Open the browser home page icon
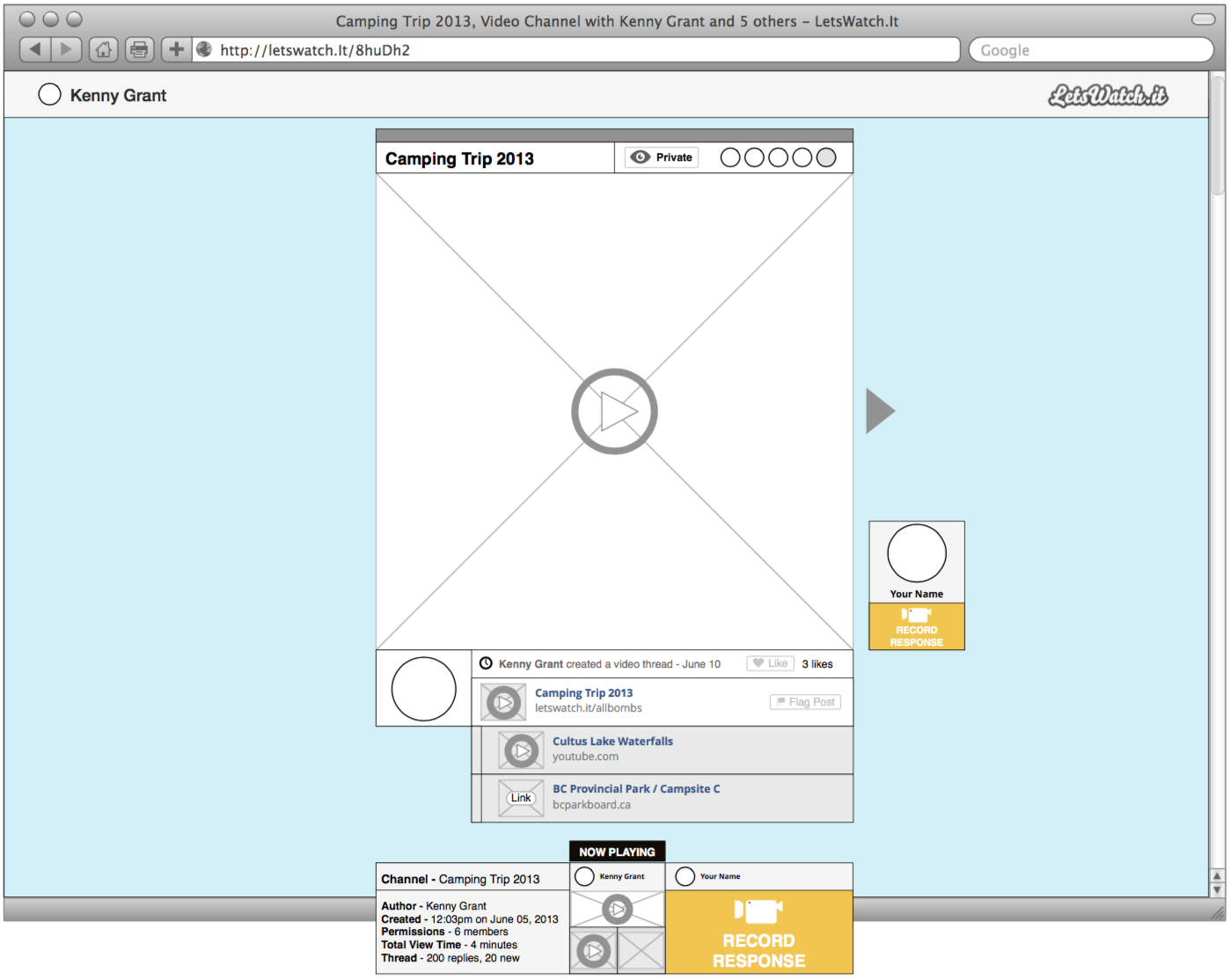The height and width of the screenshot is (980, 1231). [x=104, y=49]
